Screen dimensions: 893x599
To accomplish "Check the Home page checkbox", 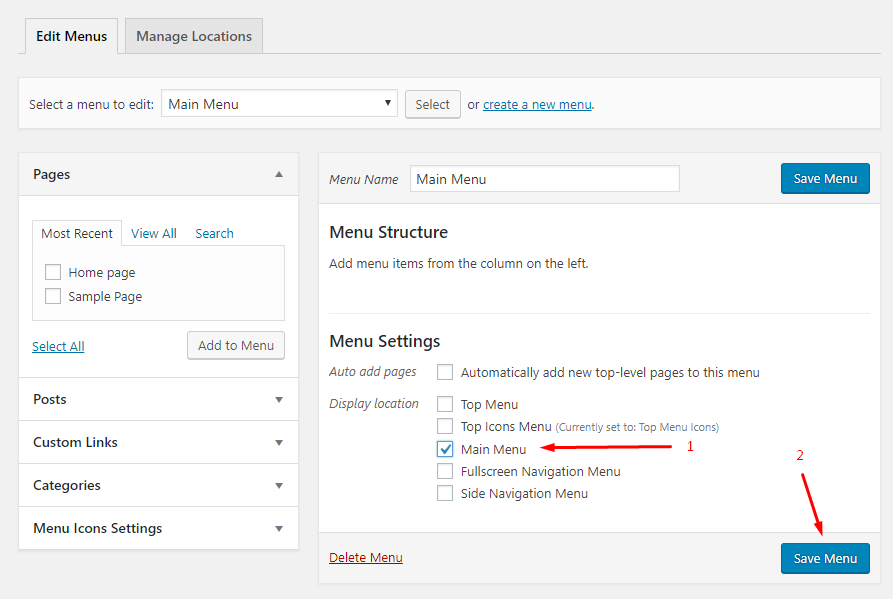I will pyautogui.click(x=53, y=272).
